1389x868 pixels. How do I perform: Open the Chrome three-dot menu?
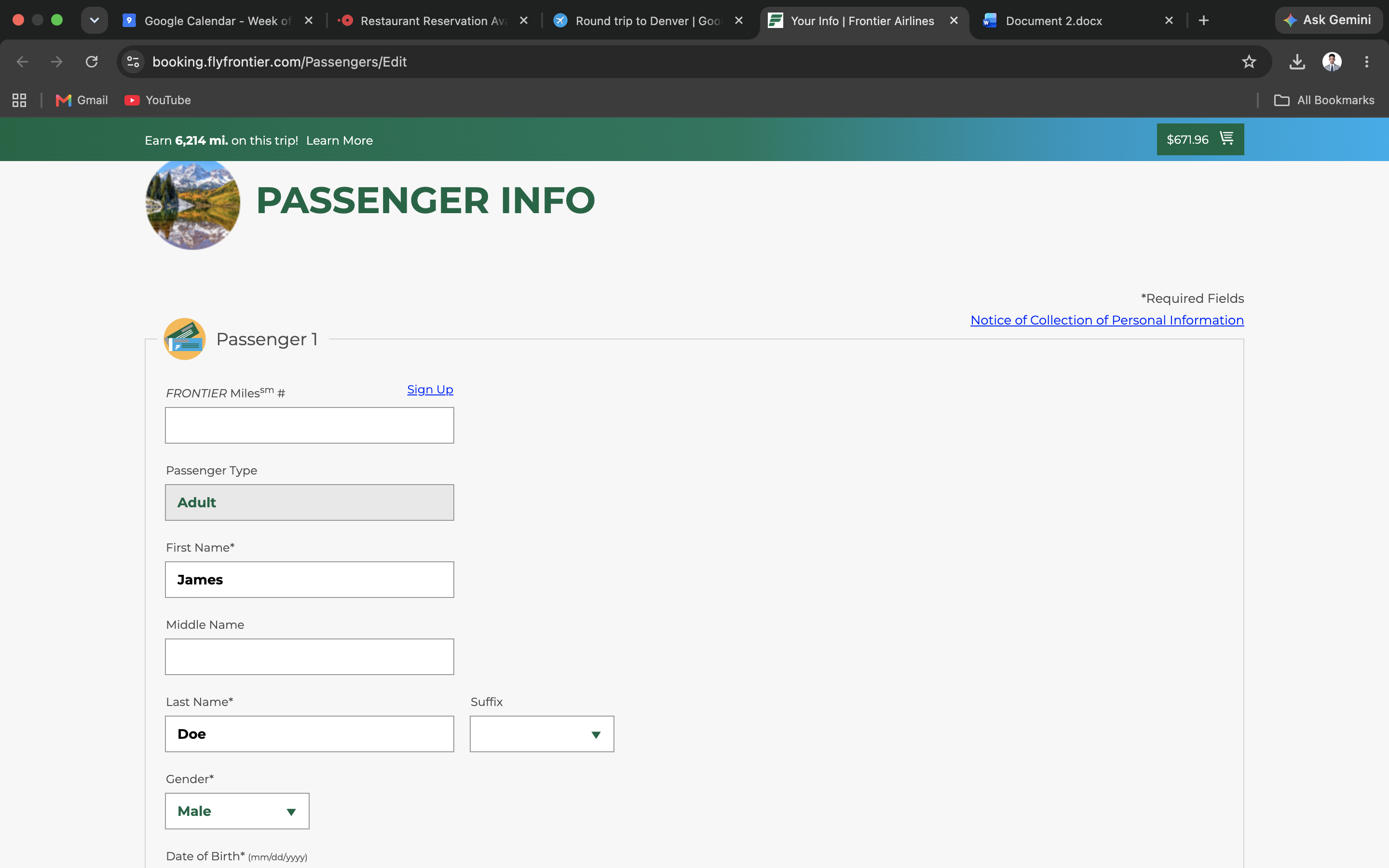(1367, 62)
